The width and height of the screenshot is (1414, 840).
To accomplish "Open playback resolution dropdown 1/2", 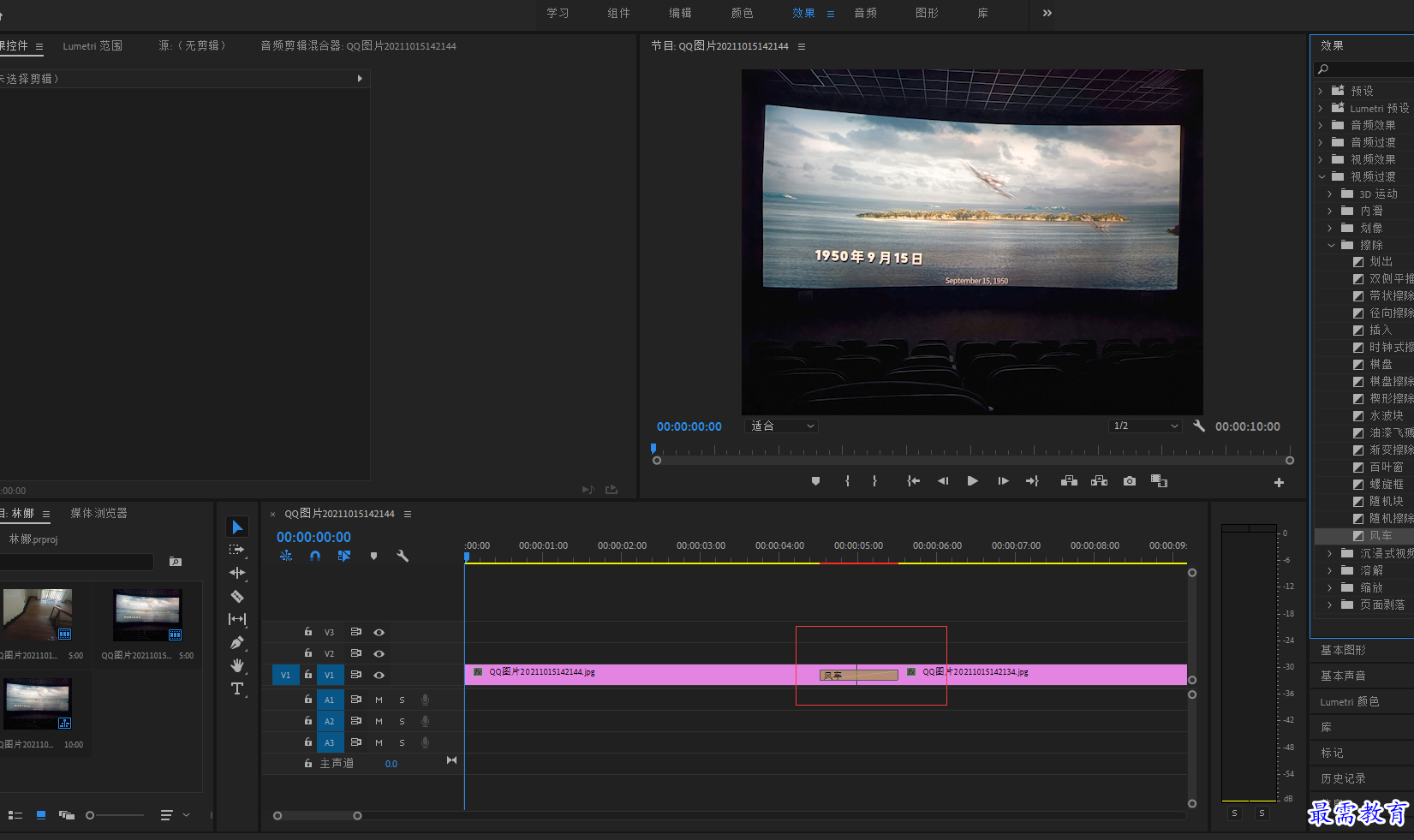I will pos(1145,426).
